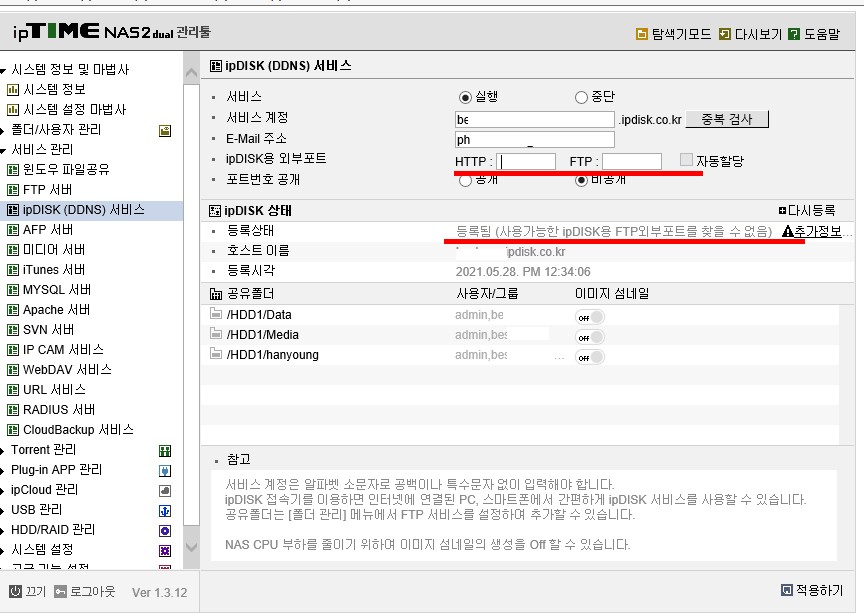Screen dimensions: 864x614
Task: Click the ipCloud 관리 cloud icon
Action: tap(165, 491)
